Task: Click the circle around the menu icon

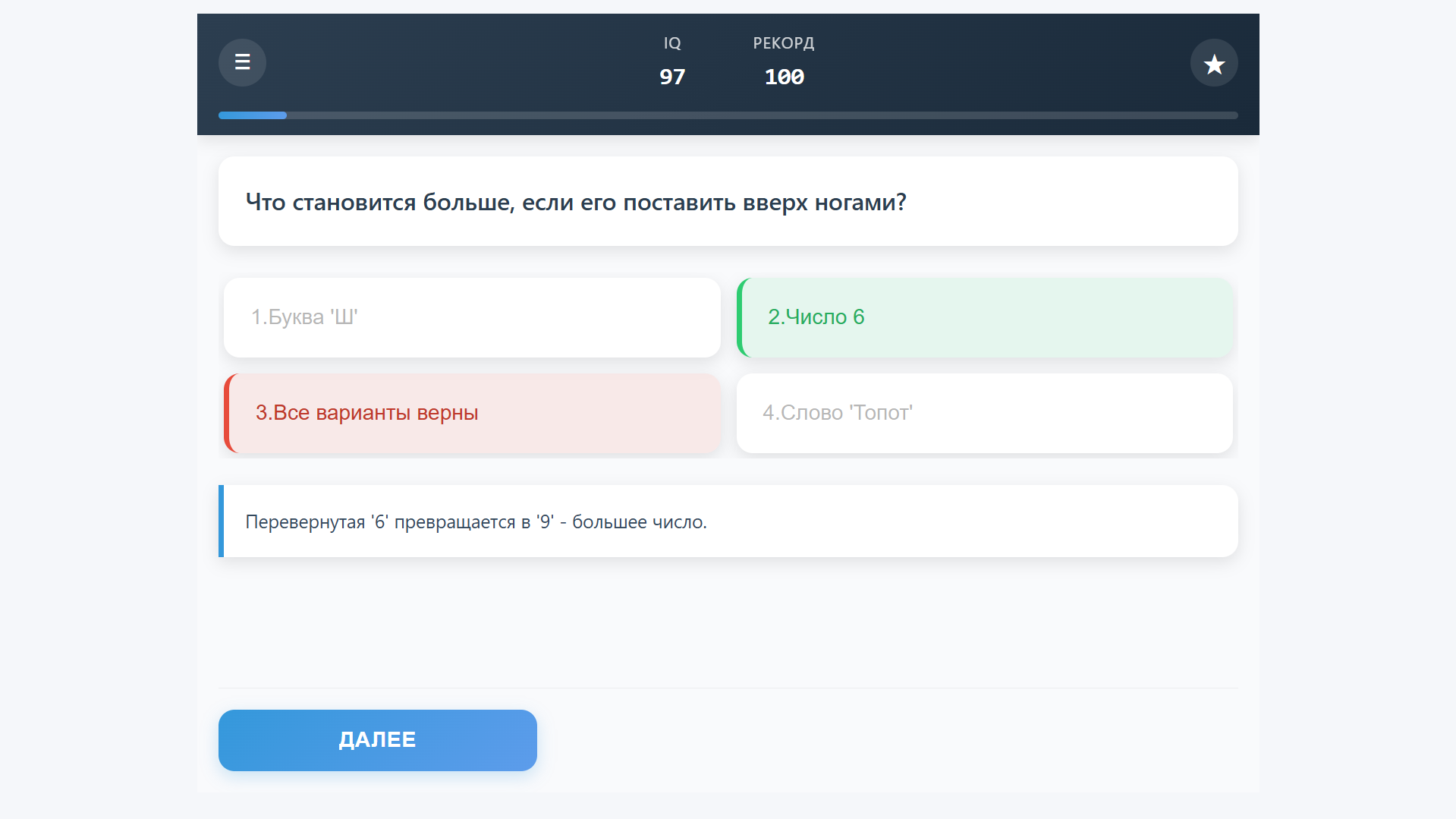Action: (x=241, y=62)
